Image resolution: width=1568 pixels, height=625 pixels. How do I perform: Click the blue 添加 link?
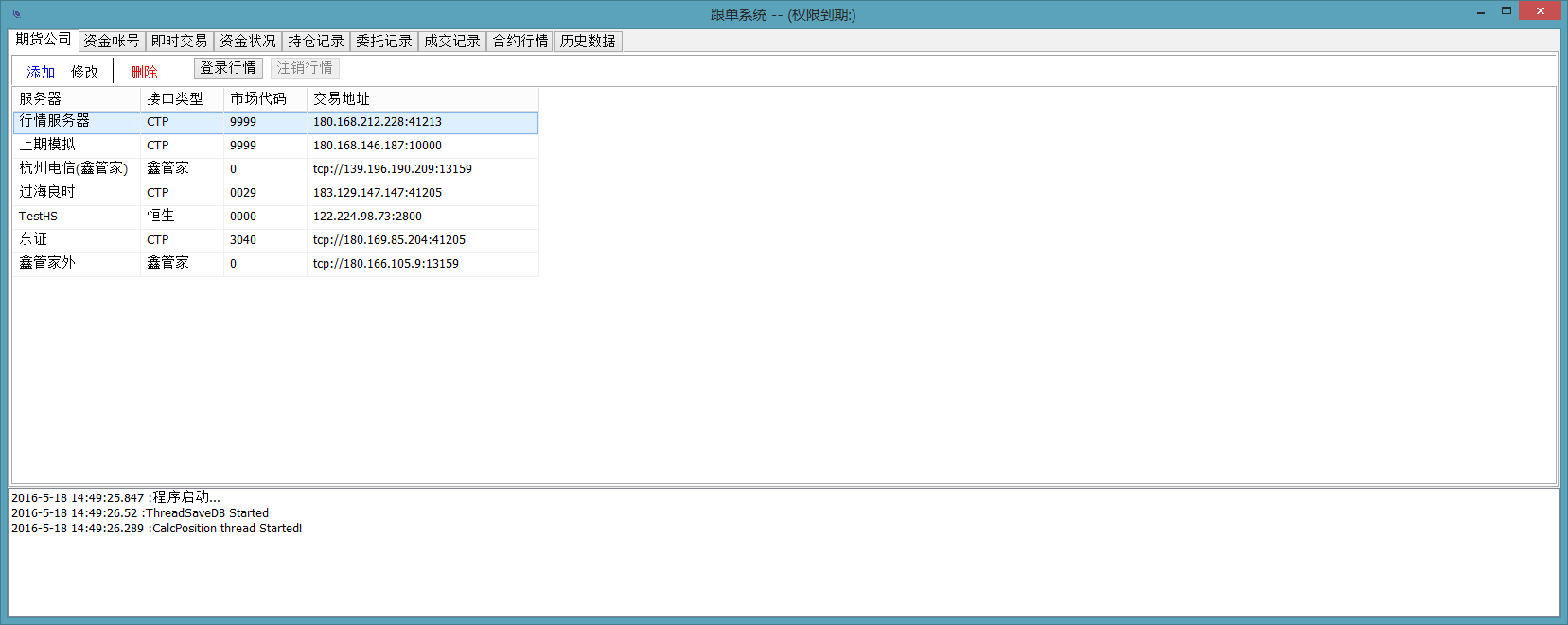point(41,72)
